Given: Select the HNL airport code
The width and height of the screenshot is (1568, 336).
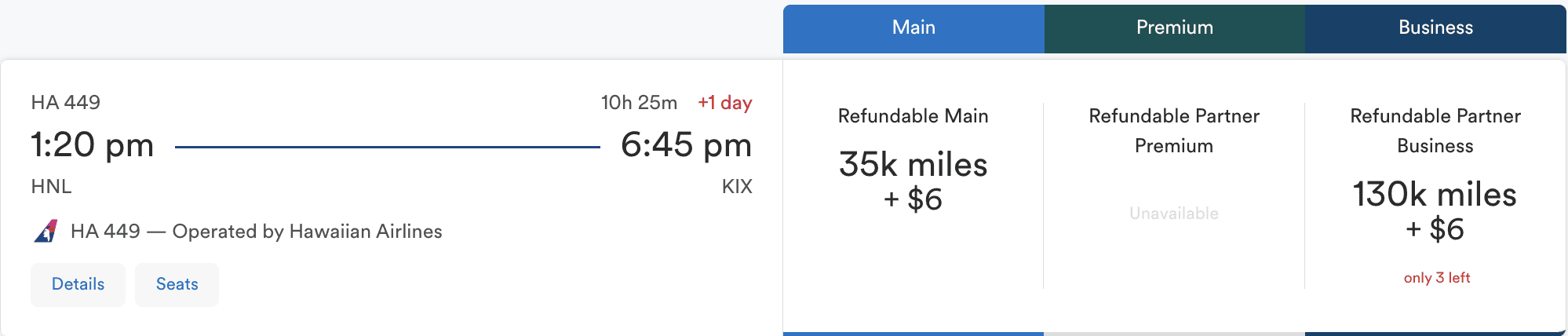Looking at the screenshot, I should [51, 187].
